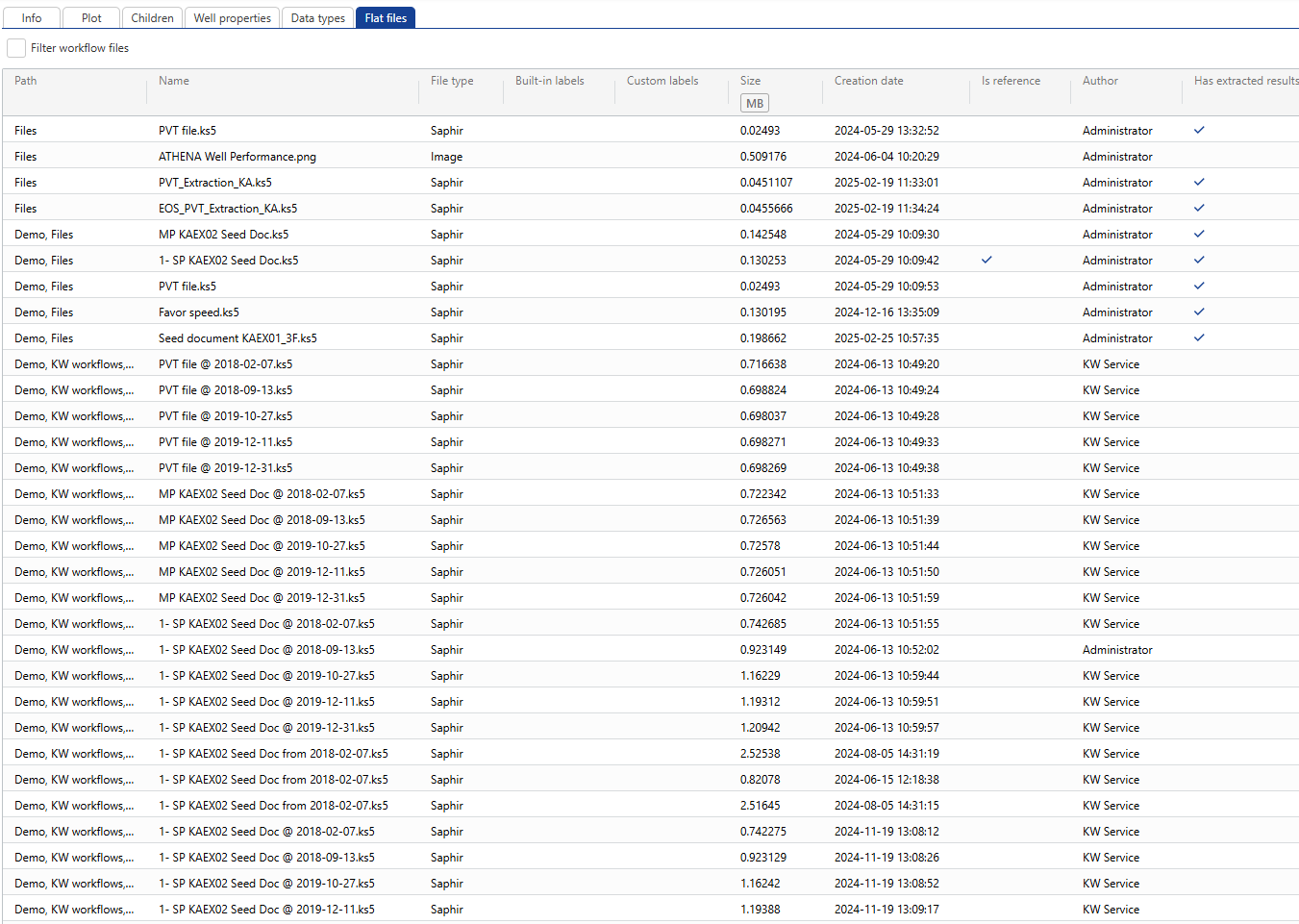Click the MB size unit button
Screen dimensions: 1299x924
click(x=755, y=103)
